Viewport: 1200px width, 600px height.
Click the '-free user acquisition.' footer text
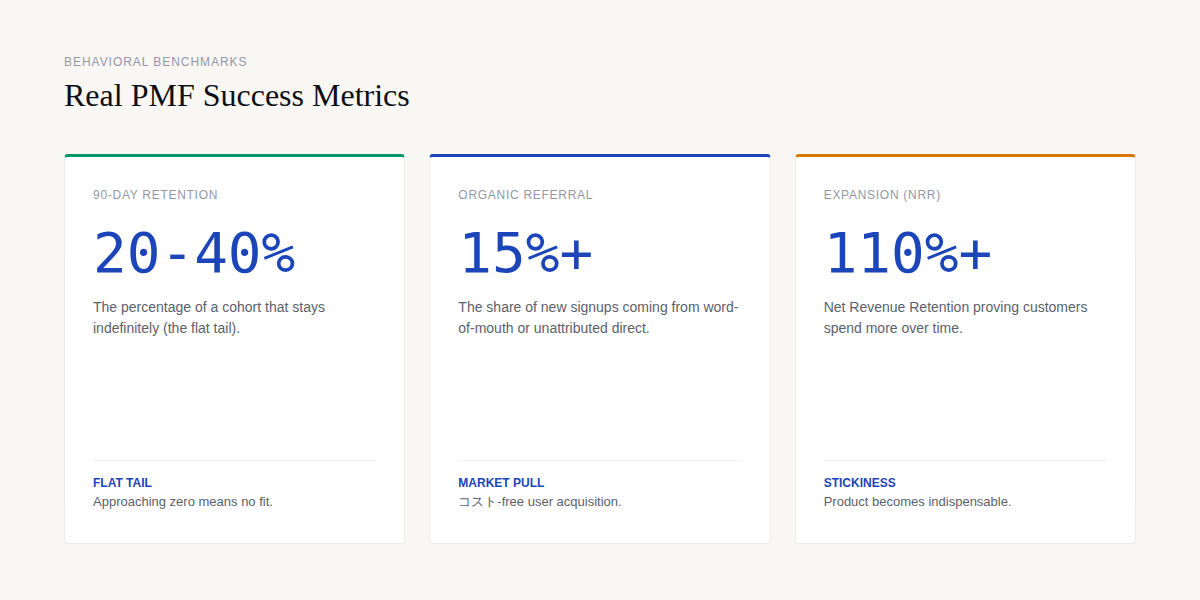pyautogui.click(x=540, y=502)
